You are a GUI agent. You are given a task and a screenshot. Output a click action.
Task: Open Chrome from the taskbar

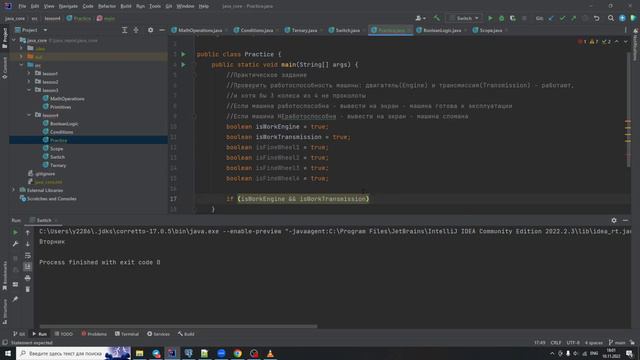click(x=238, y=353)
